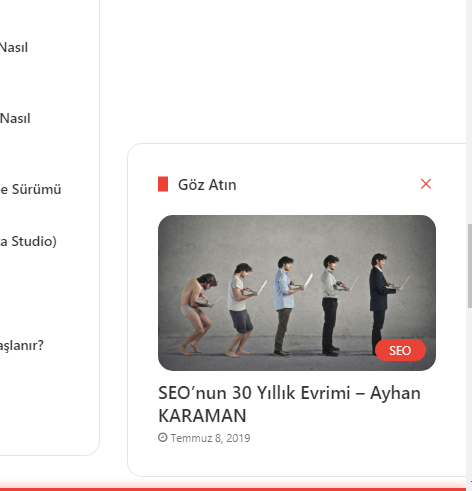Open the SEO category badge
The image size is (472, 491).
click(400, 350)
